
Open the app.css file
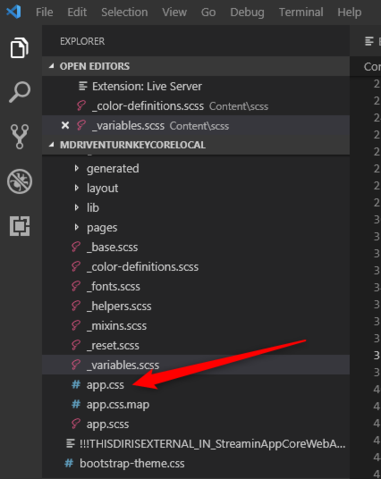point(196,385)
